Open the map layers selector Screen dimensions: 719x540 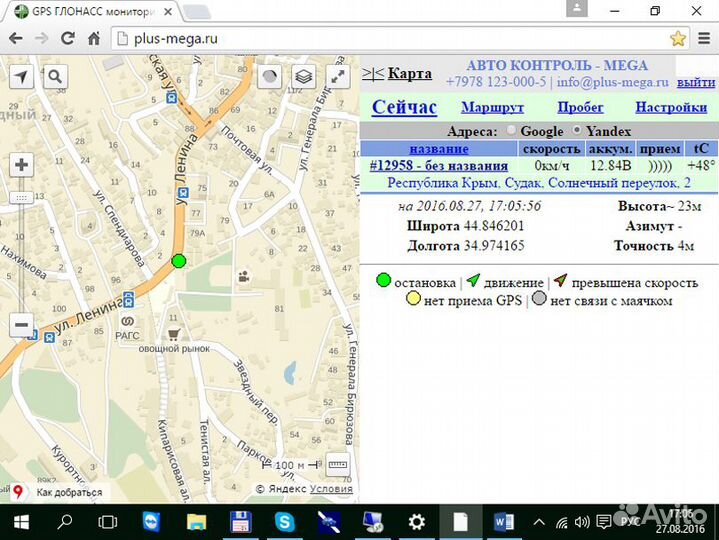coord(304,77)
